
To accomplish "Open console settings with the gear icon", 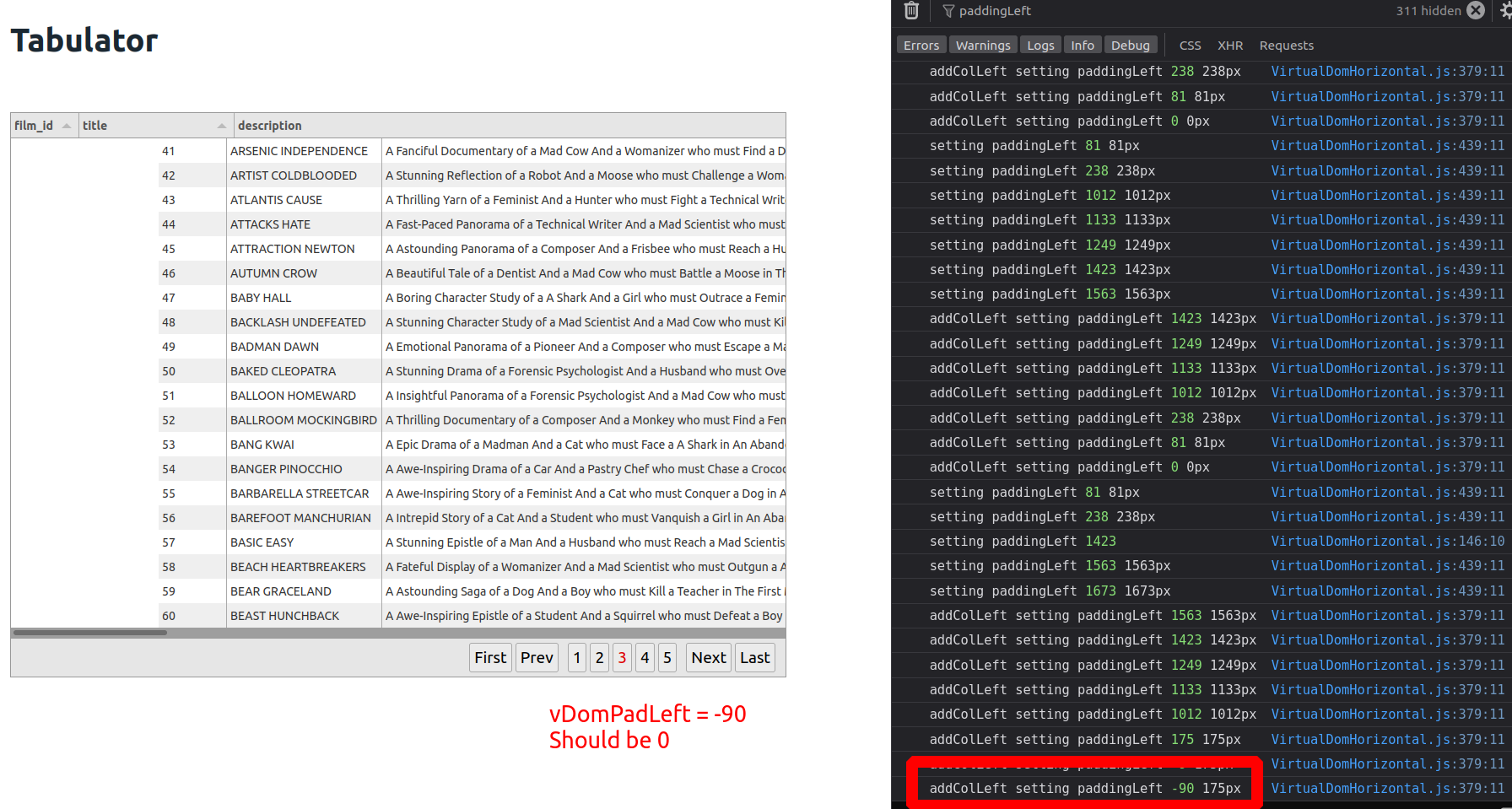I will (1505, 11).
